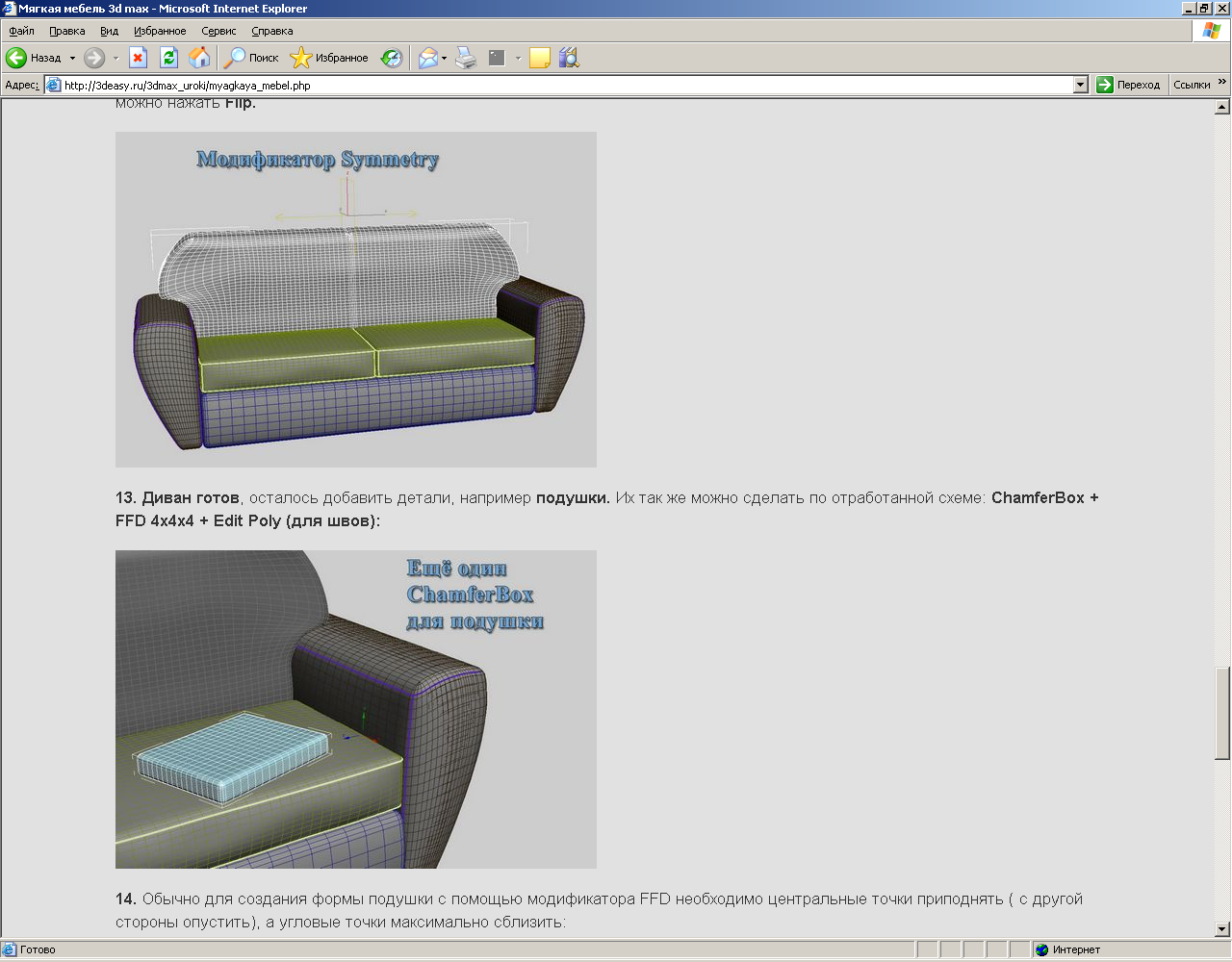Screen dimensions: 1232x962
Task: Click the paragraph number '14.'
Action: (126, 899)
